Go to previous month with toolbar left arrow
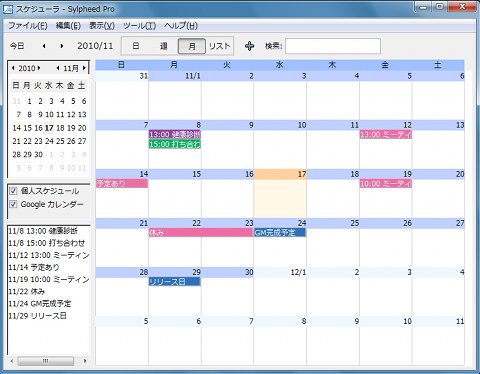The image size is (480, 374). pos(44,46)
